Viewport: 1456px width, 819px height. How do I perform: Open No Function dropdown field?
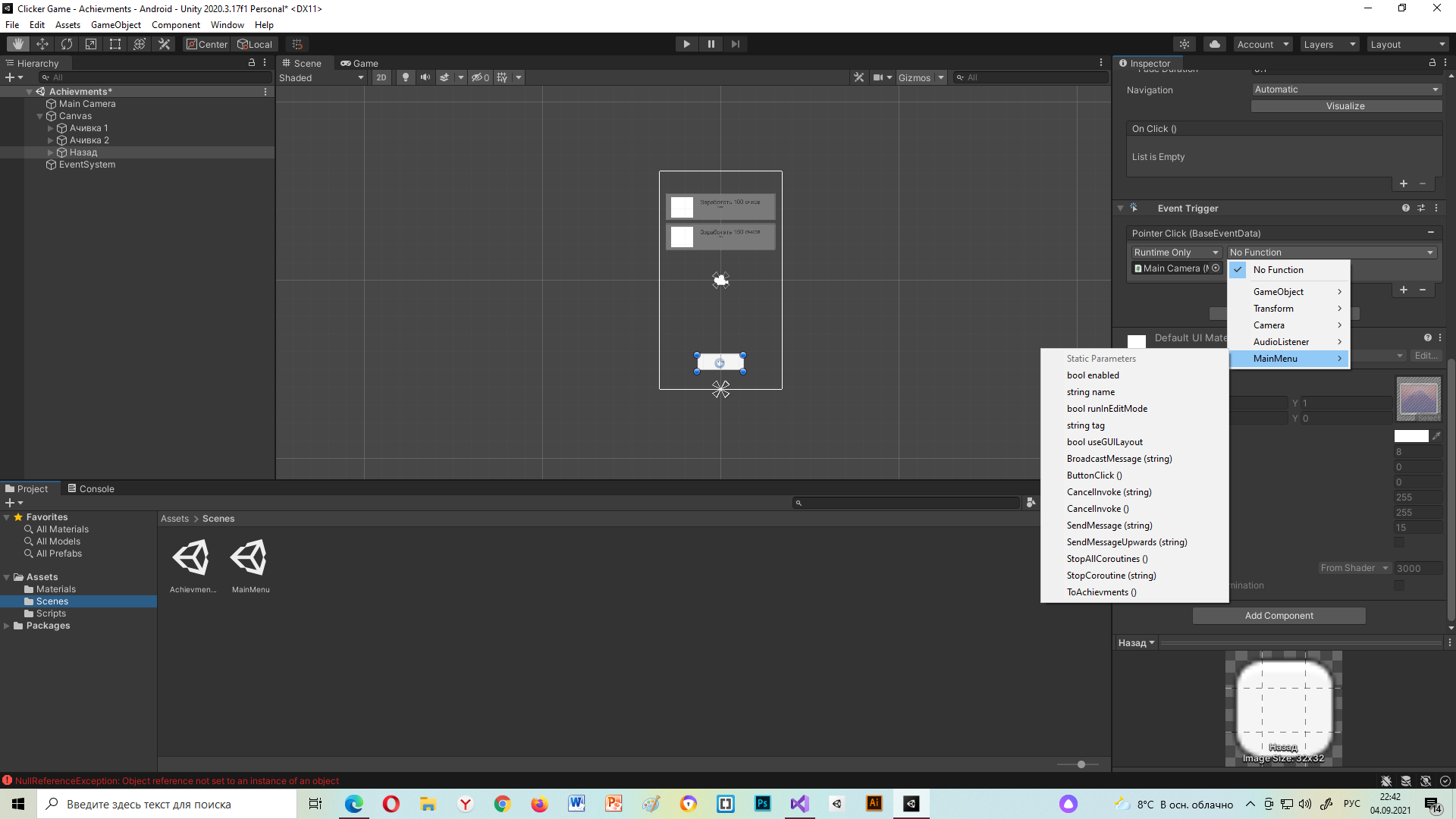tap(1332, 253)
